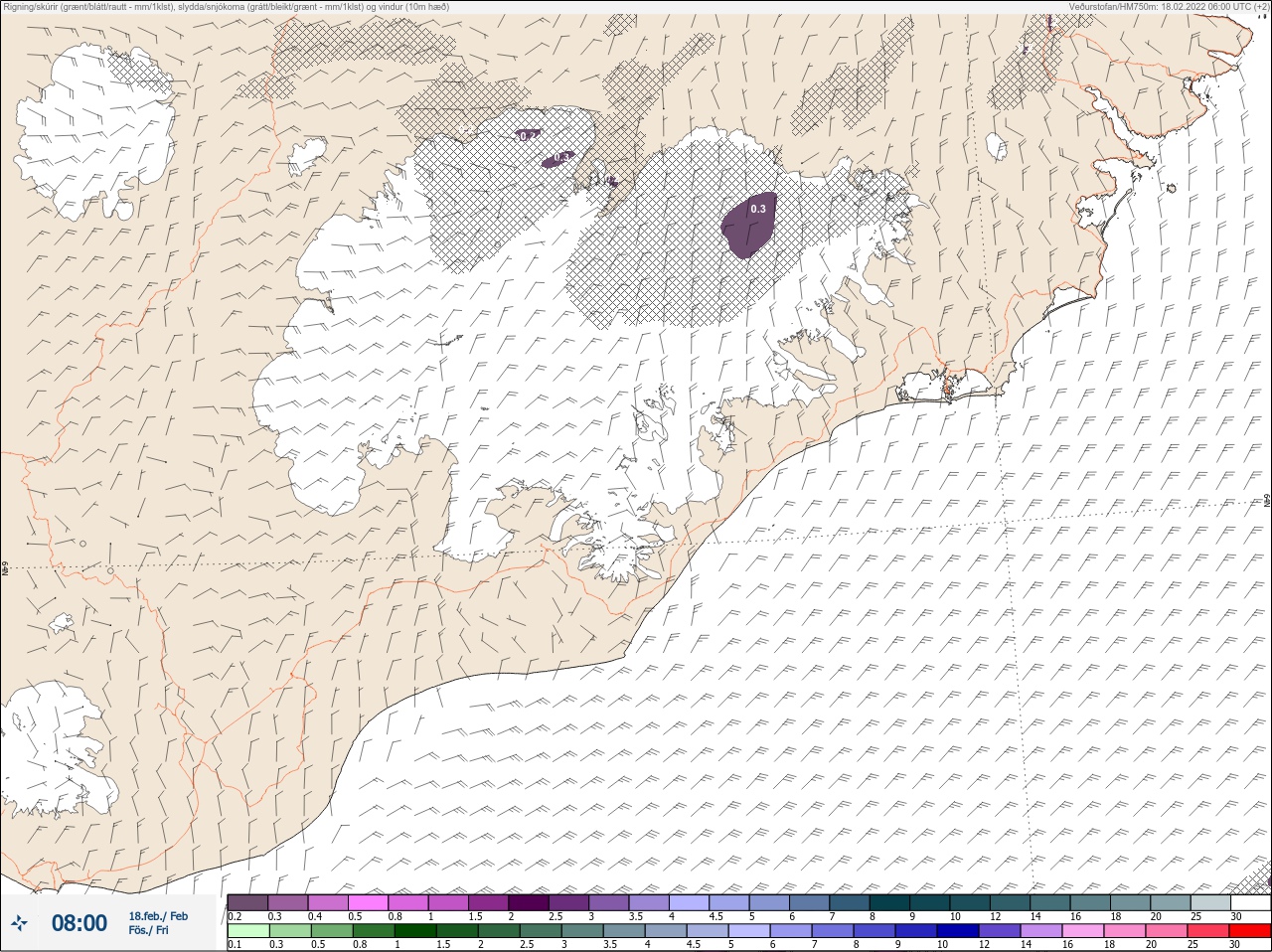Click the '64N' latitude label at the left map edge
The width and height of the screenshot is (1272, 952).
6,569
